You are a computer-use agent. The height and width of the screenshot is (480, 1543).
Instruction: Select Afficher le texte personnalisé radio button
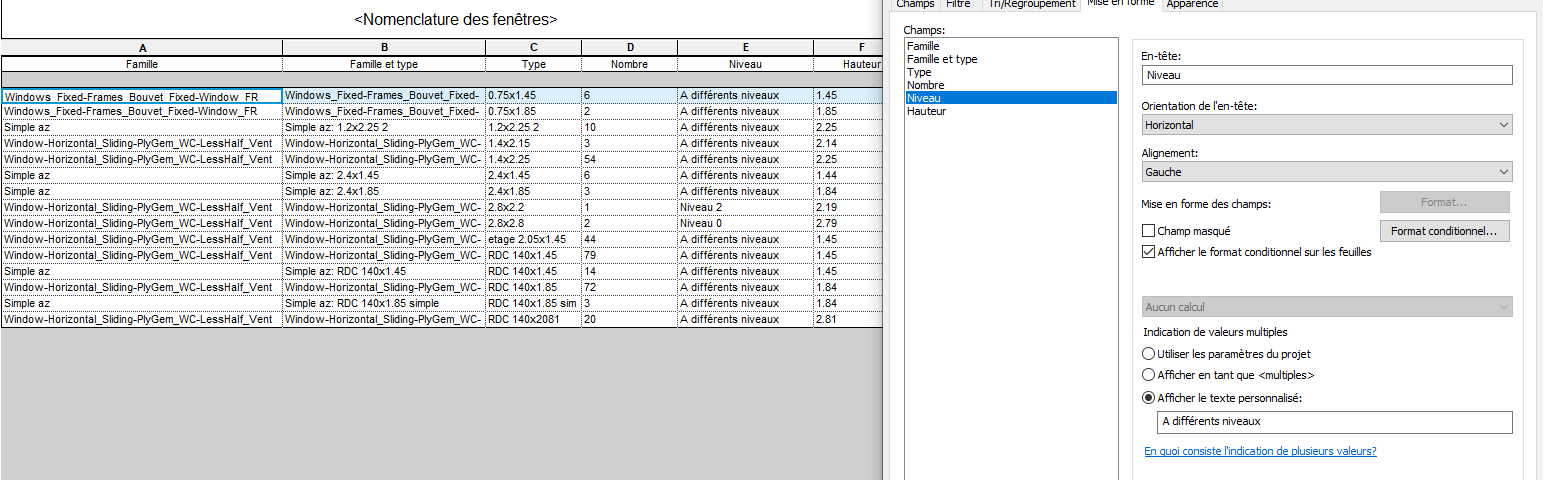point(1148,397)
